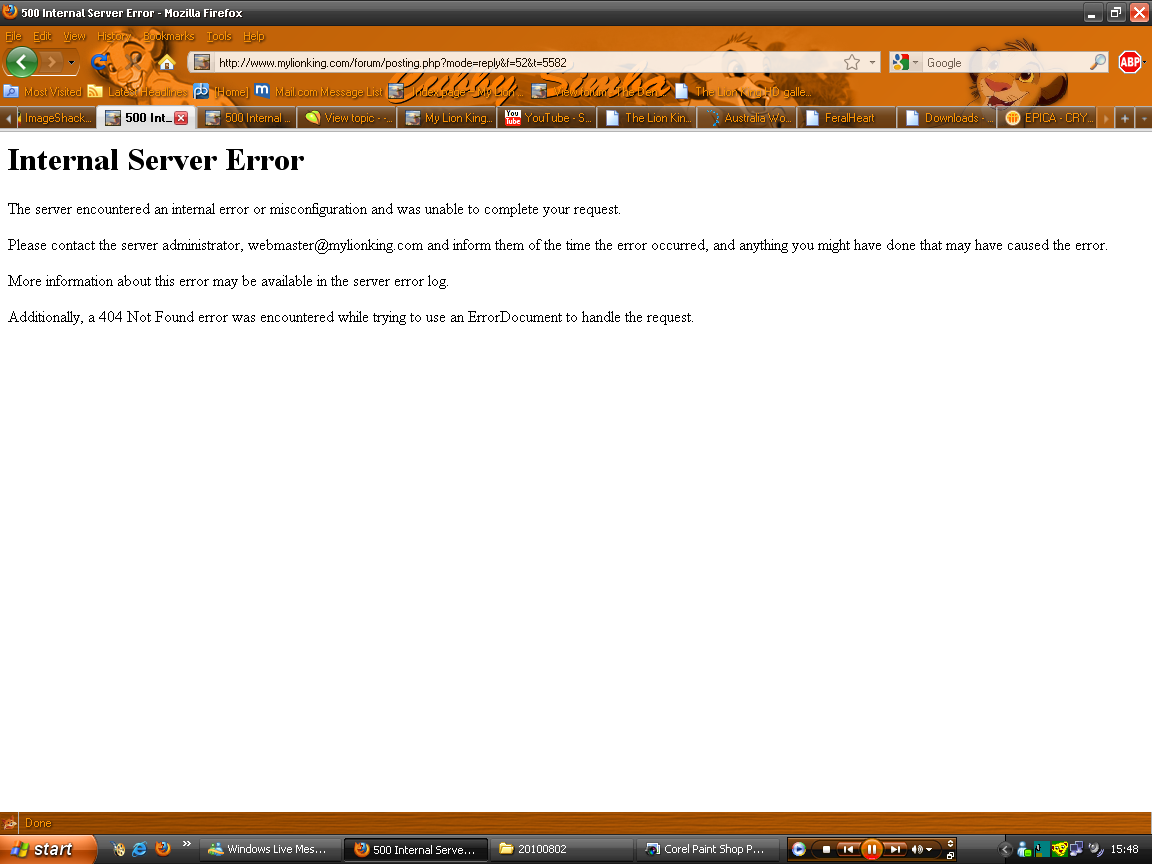This screenshot has width=1152, height=864.
Task: Click the search magnifier icon
Action: 1098,62
